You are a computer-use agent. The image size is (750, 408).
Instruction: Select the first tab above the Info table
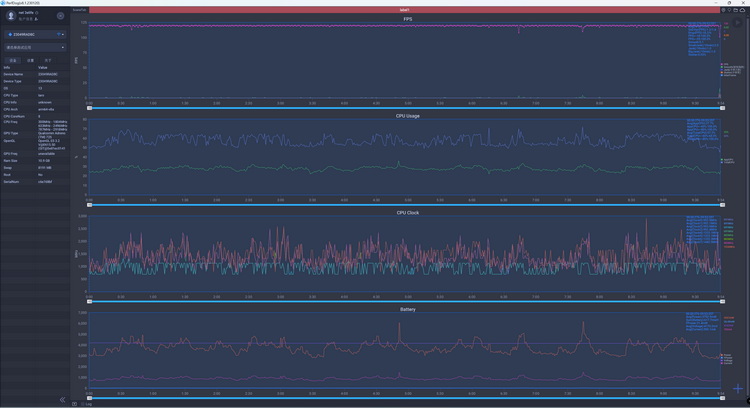click(x=13, y=60)
